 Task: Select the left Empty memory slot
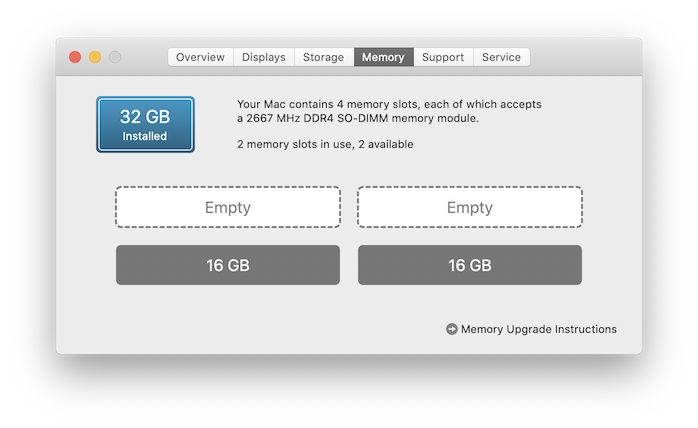(228, 208)
